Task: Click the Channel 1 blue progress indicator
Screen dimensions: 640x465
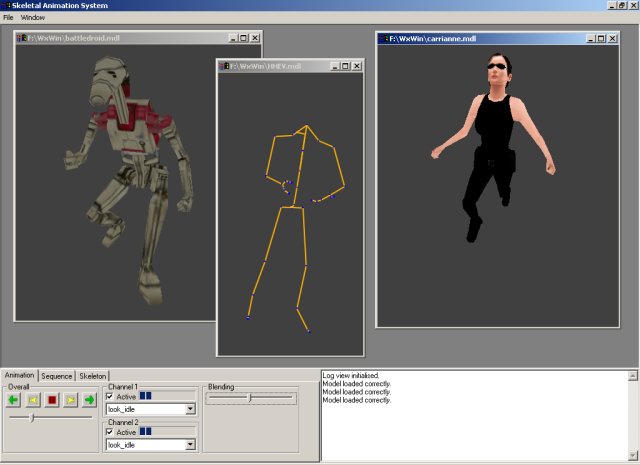Action: point(145,396)
